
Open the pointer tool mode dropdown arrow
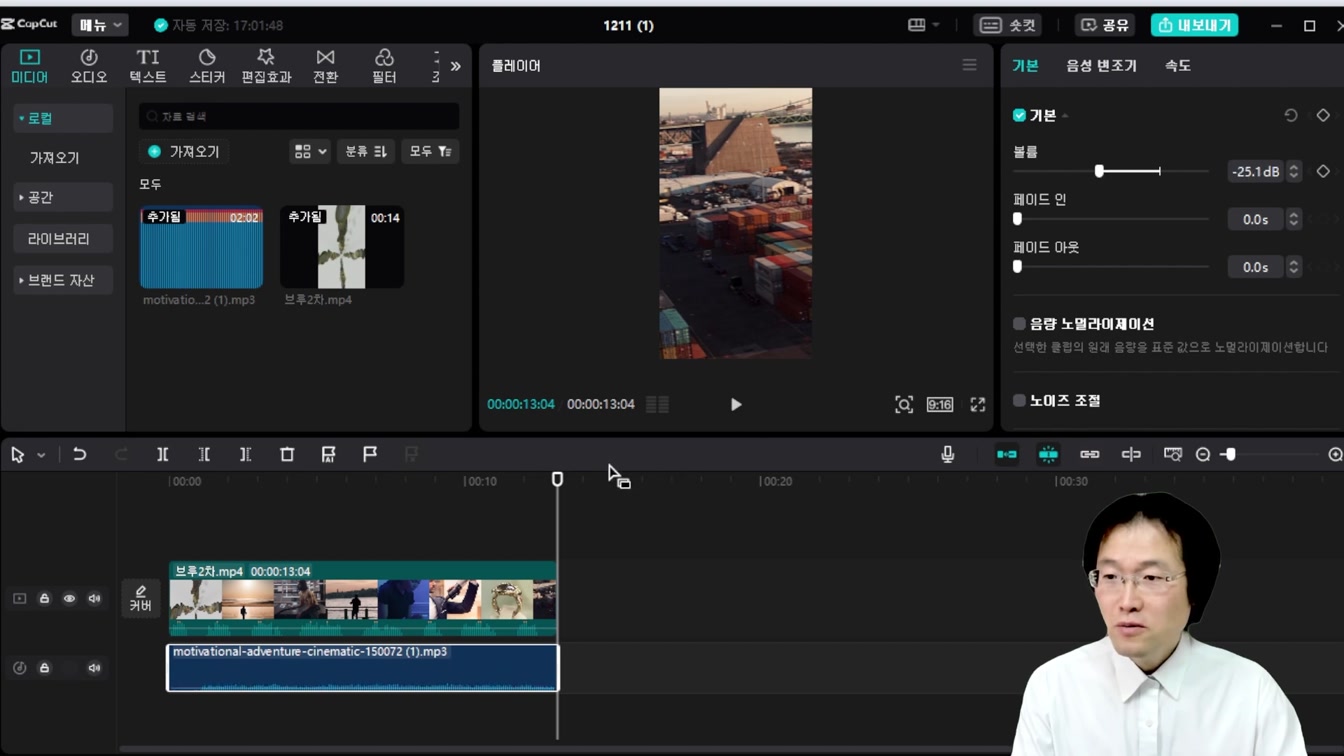(41, 456)
